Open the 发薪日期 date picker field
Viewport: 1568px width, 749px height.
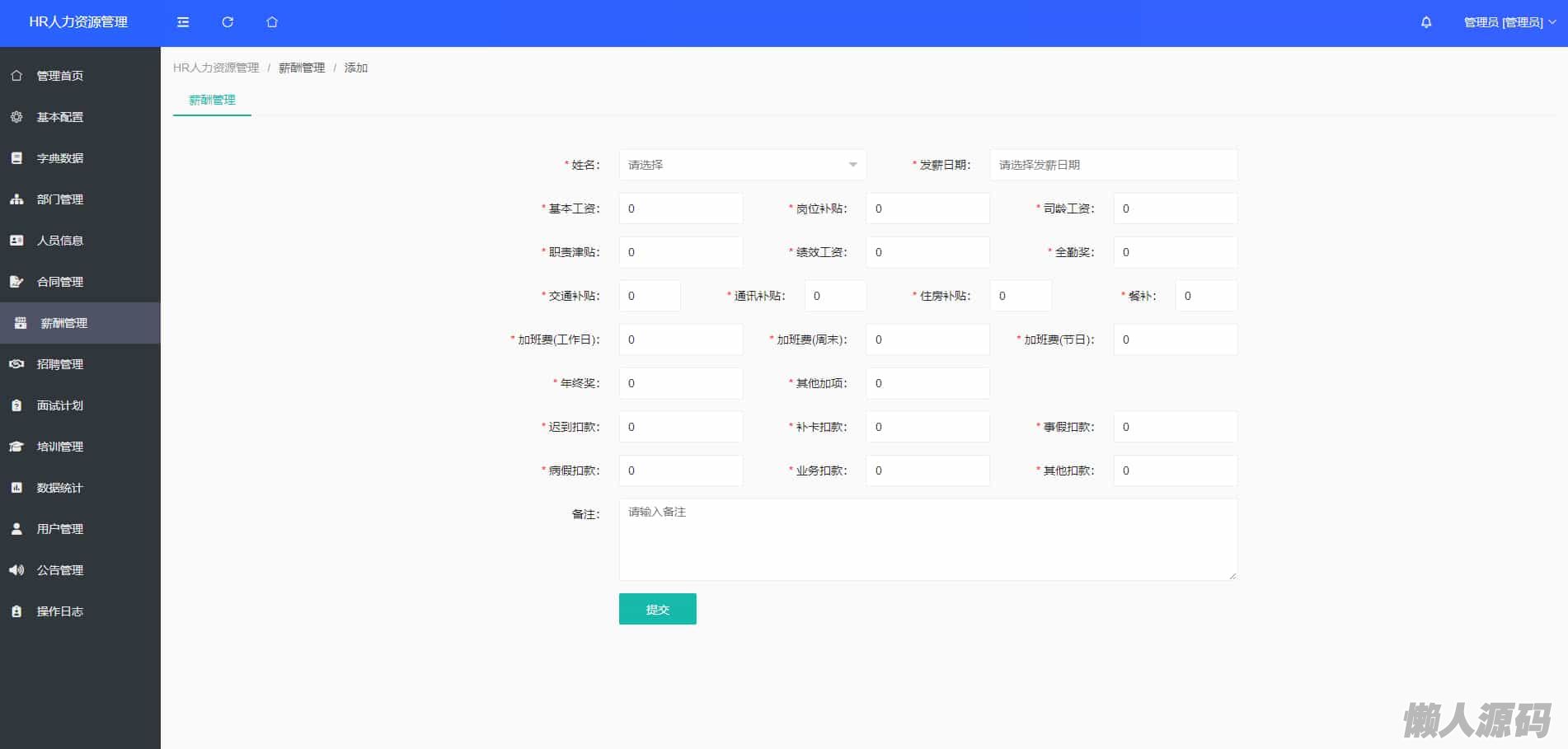[1114, 165]
